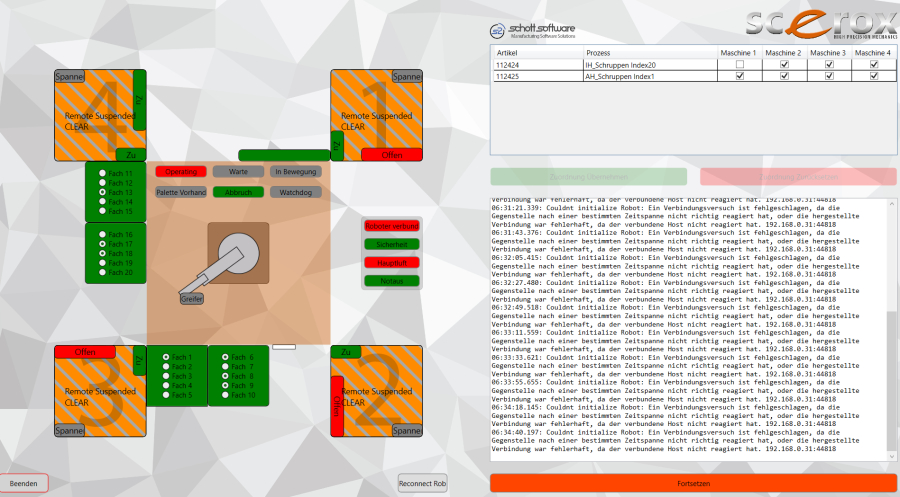Screen dimensions: 900x497
Task: Click the Watchdog status indicator
Action: 295,192
